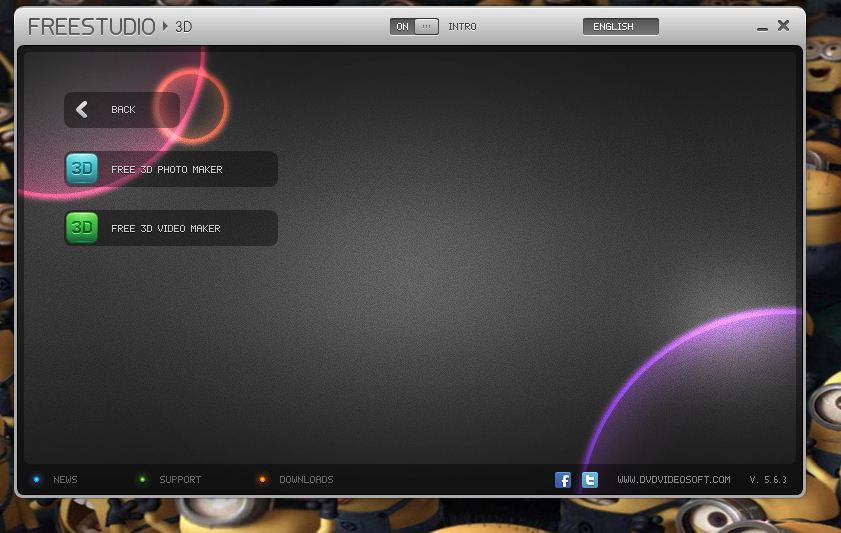Viewport: 841px width, 533px height.
Task: Minimize the Free Studio window
Action: [x=762, y=28]
